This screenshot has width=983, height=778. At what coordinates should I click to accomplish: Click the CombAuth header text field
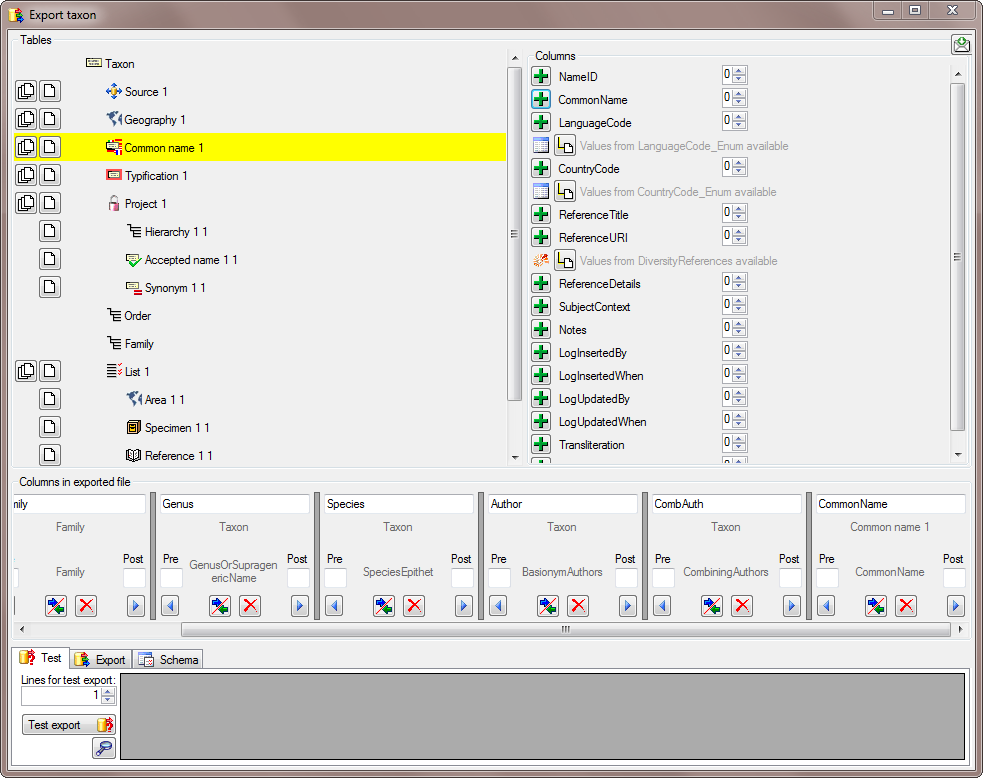[x=724, y=504]
